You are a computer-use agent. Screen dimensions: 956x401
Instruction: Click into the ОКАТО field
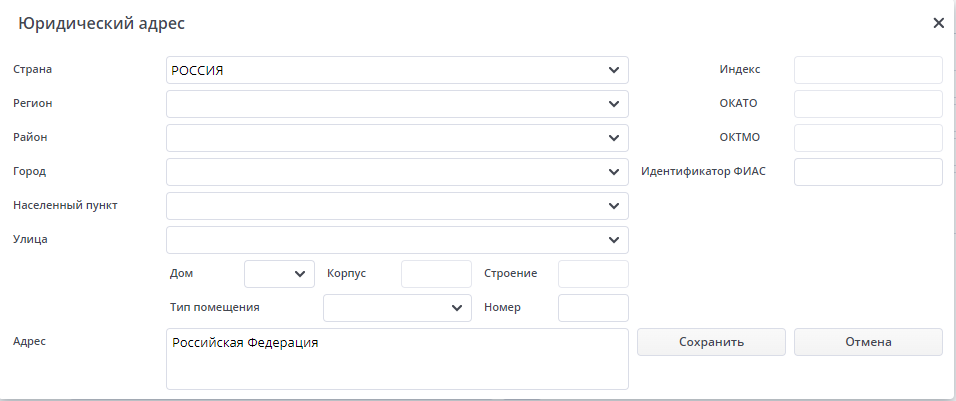pyautogui.click(x=868, y=104)
